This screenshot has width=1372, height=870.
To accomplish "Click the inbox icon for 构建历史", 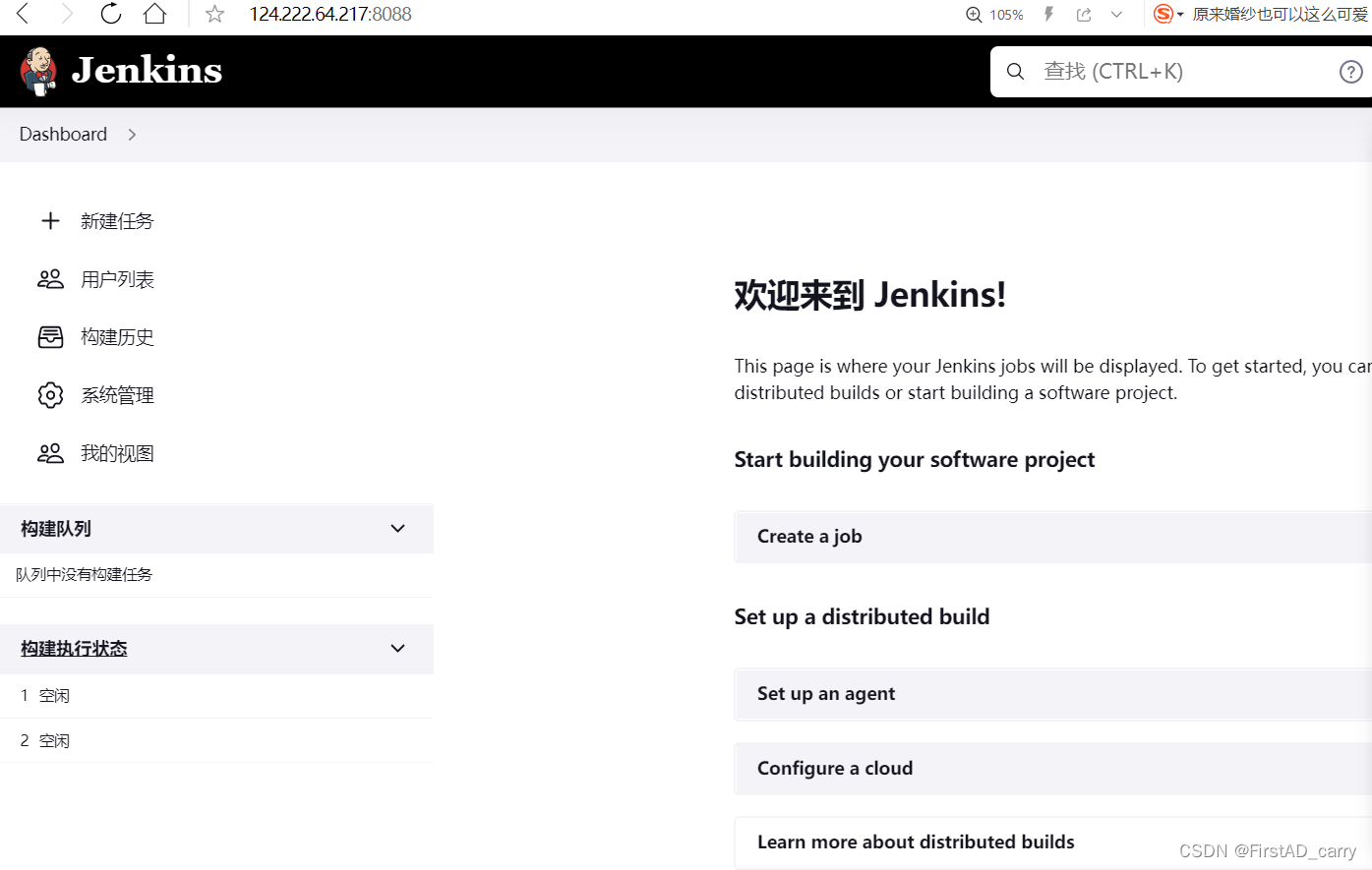I will click(x=50, y=337).
